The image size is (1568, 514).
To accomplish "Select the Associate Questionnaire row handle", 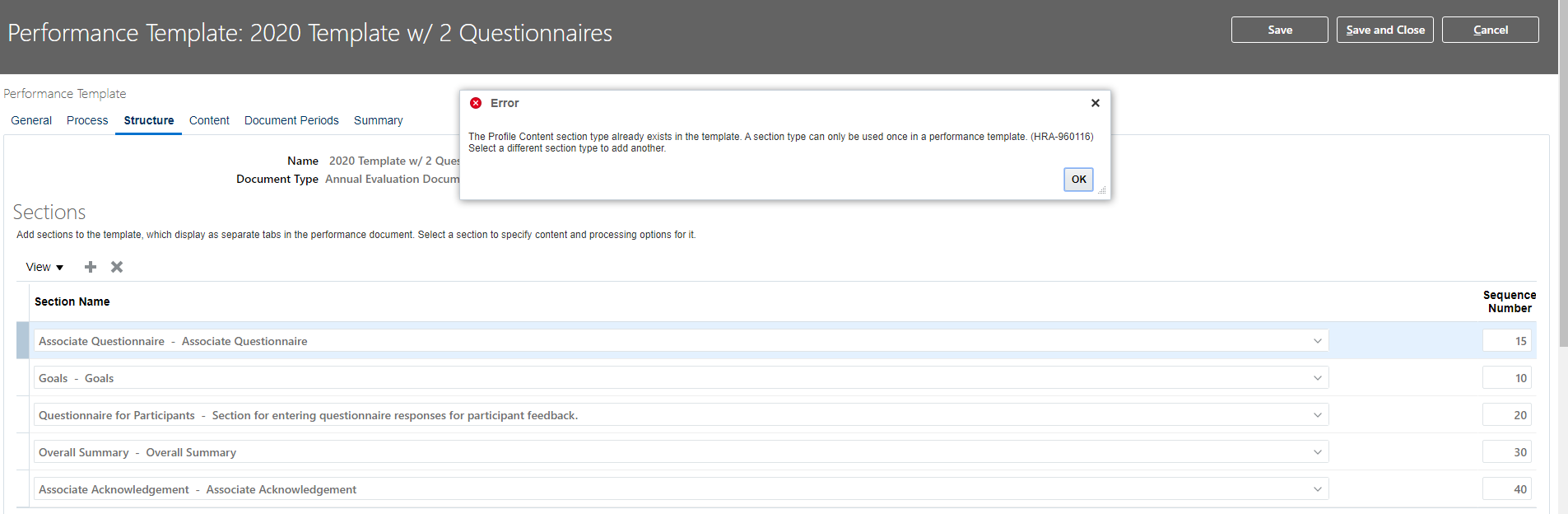I will point(22,341).
